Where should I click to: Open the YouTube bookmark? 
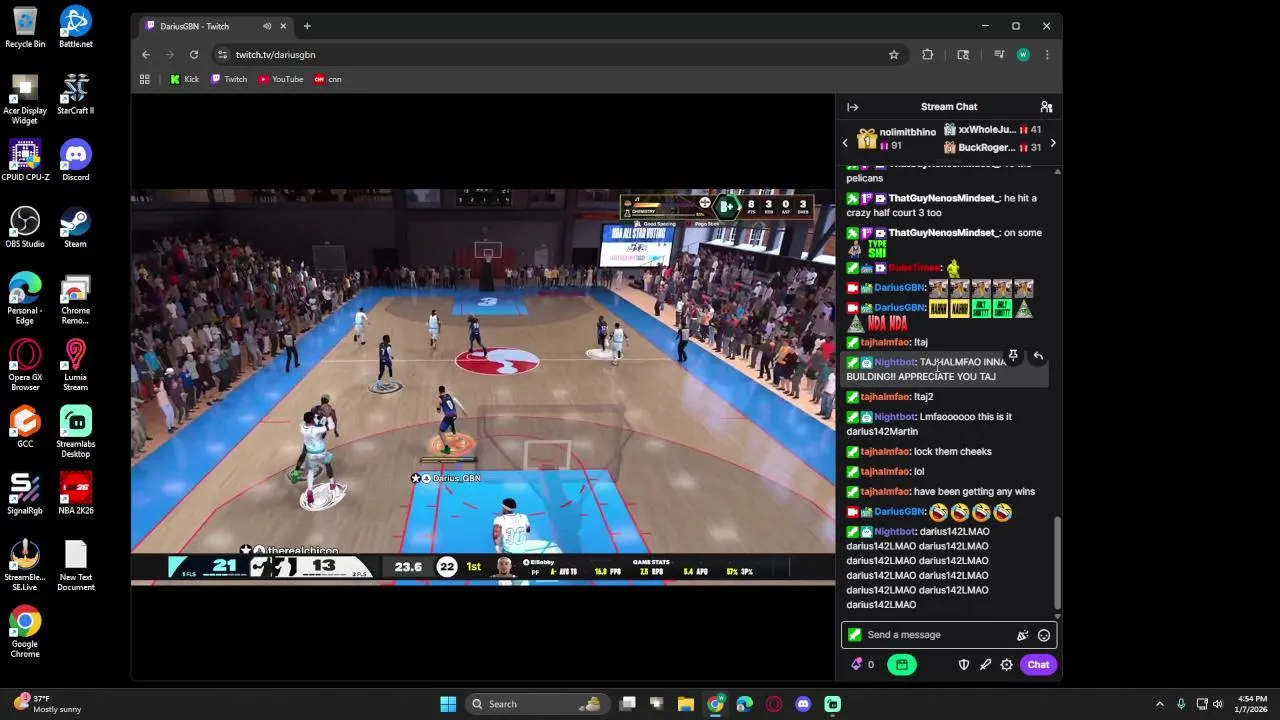pos(281,79)
